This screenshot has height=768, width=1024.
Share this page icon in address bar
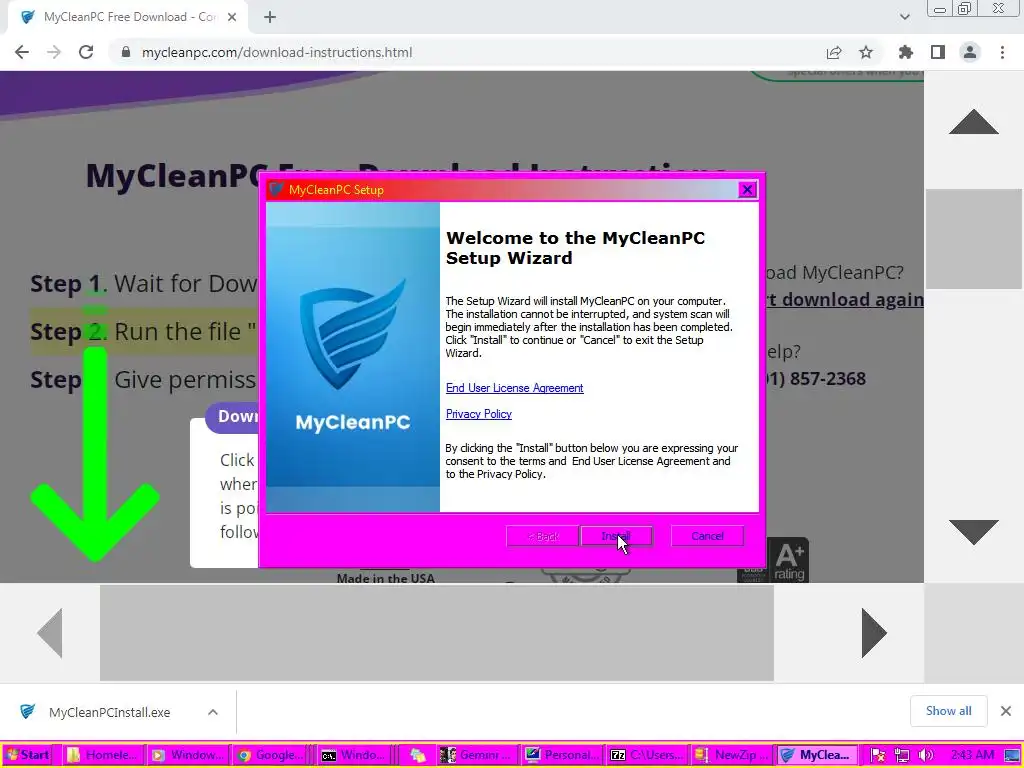point(833,52)
